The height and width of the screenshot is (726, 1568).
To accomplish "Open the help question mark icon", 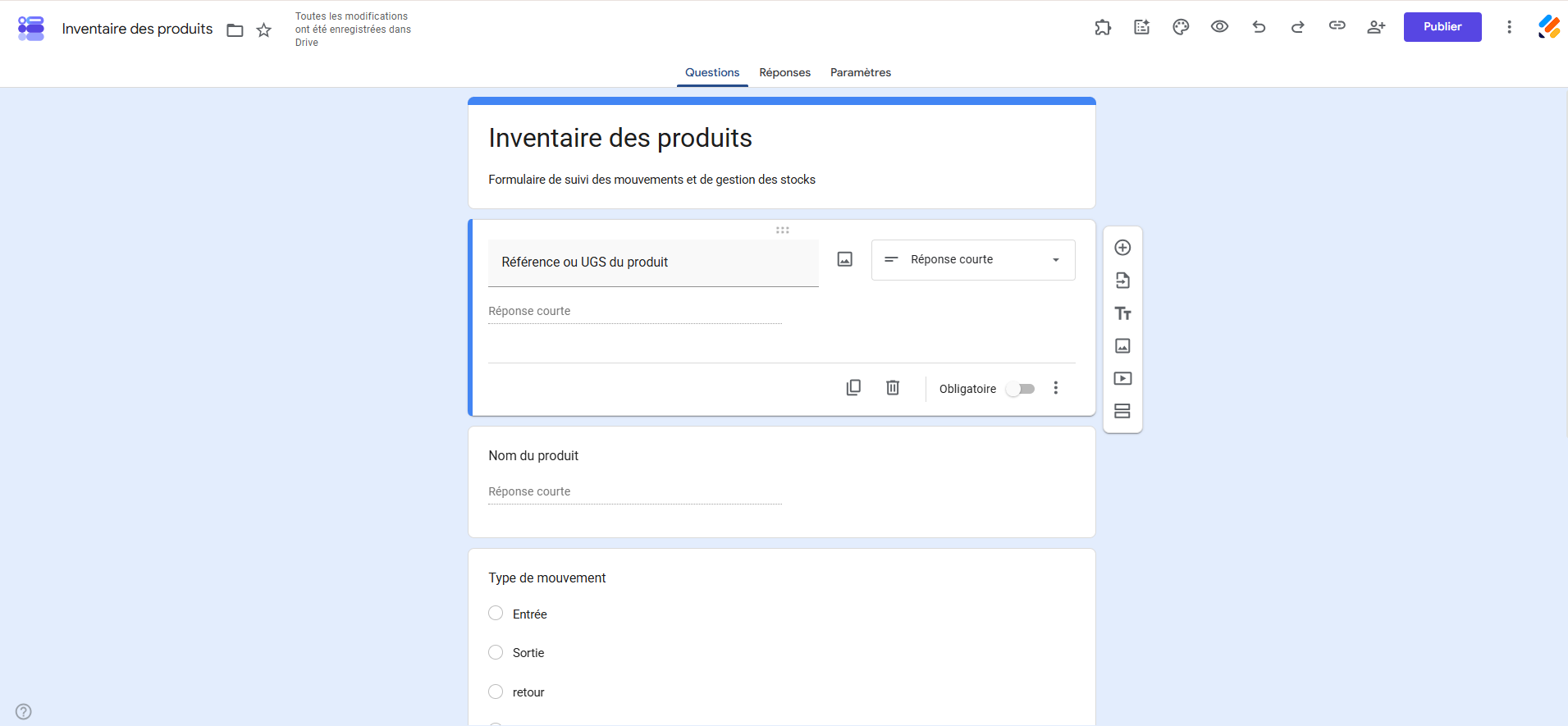I will coord(24,711).
